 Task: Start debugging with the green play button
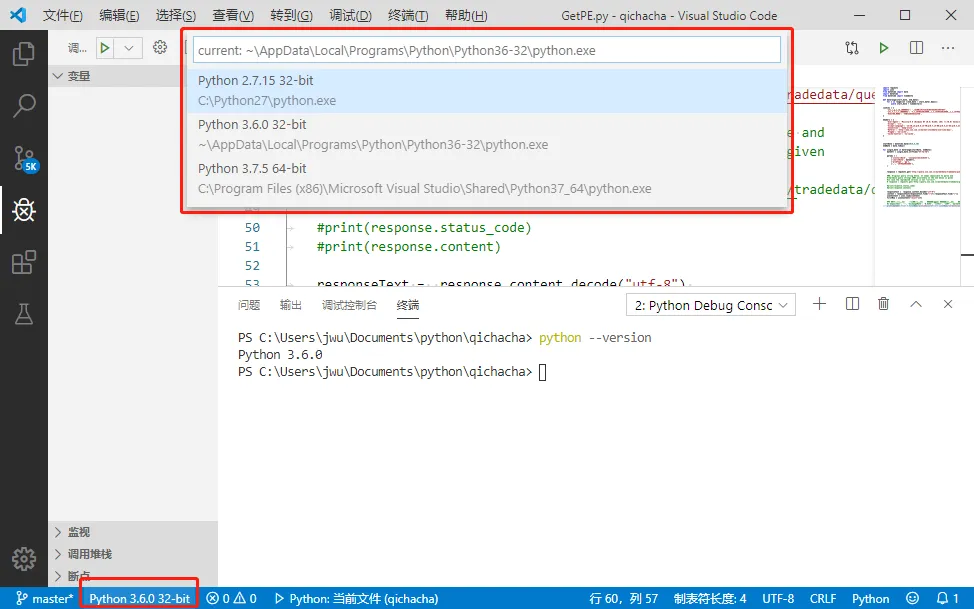(x=105, y=48)
